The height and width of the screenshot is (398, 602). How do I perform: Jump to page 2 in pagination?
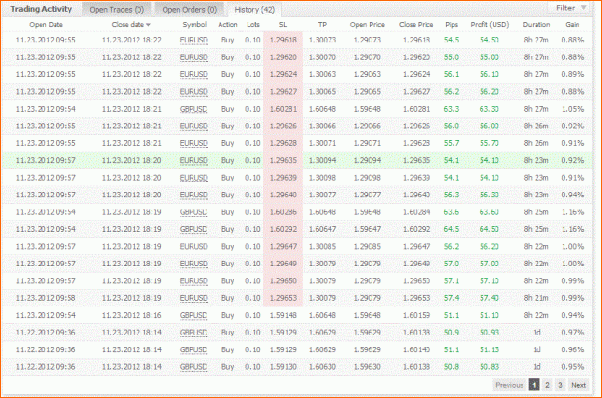pyautogui.click(x=547, y=385)
